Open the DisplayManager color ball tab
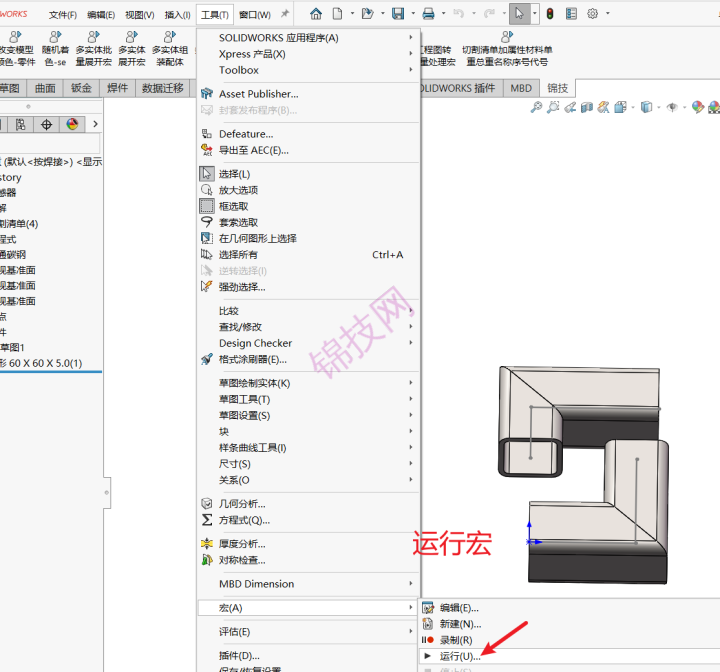This screenshot has height=672, width=720. coord(72,124)
